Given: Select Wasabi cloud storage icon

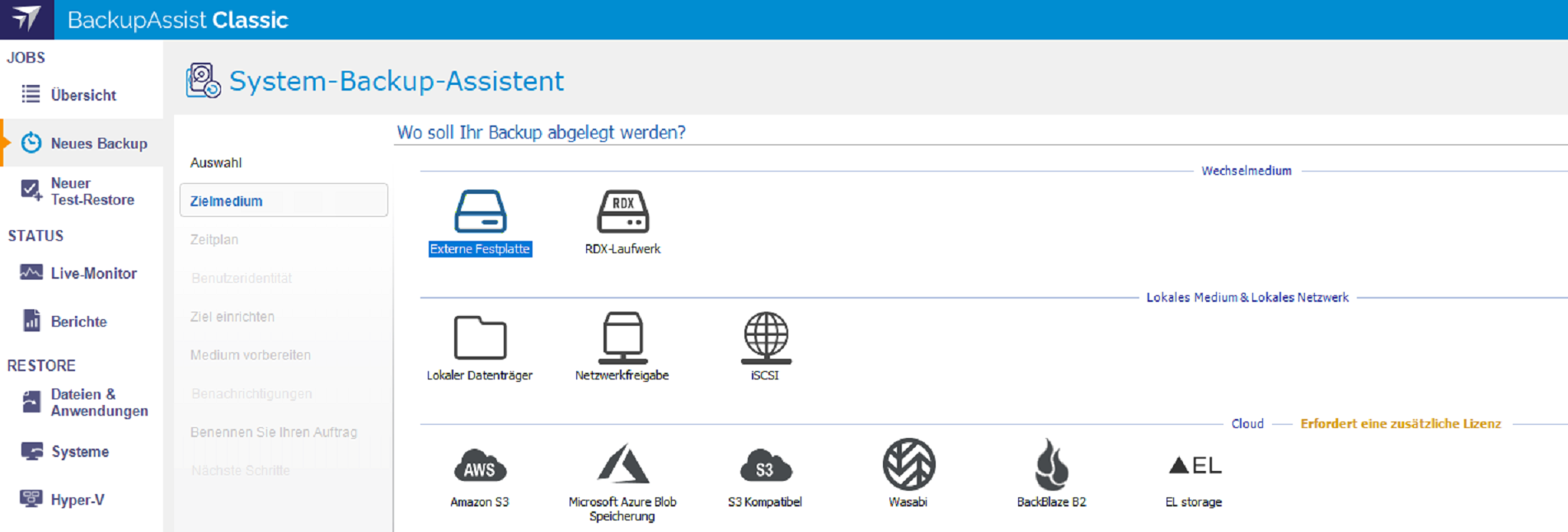Looking at the screenshot, I should [908, 466].
